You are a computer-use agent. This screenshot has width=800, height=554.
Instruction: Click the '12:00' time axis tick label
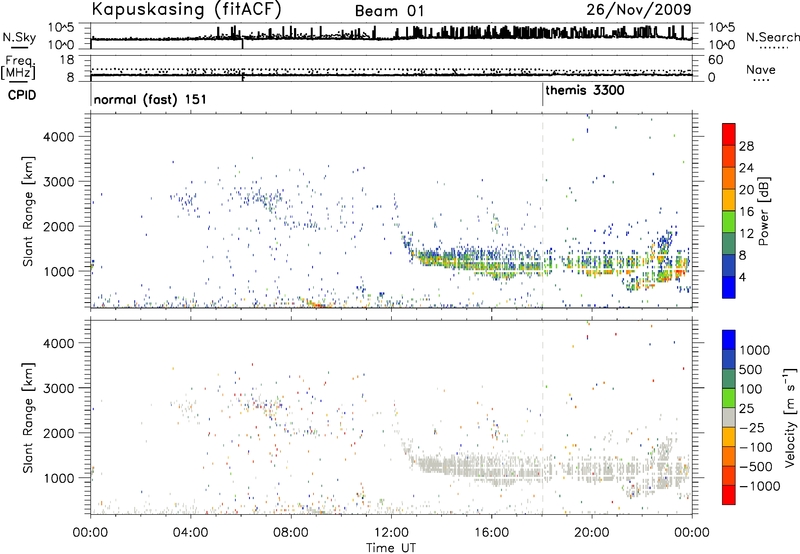pyautogui.click(x=391, y=533)
